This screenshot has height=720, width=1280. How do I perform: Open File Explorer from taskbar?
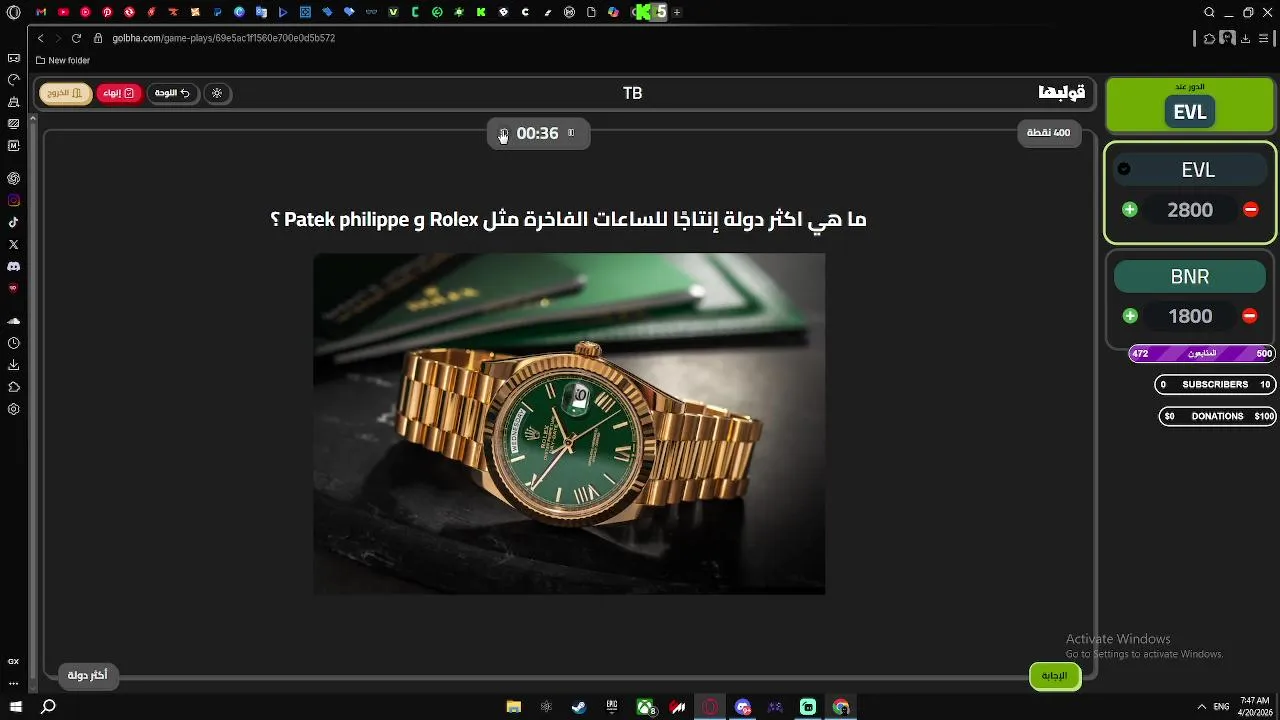coord(513,707)
